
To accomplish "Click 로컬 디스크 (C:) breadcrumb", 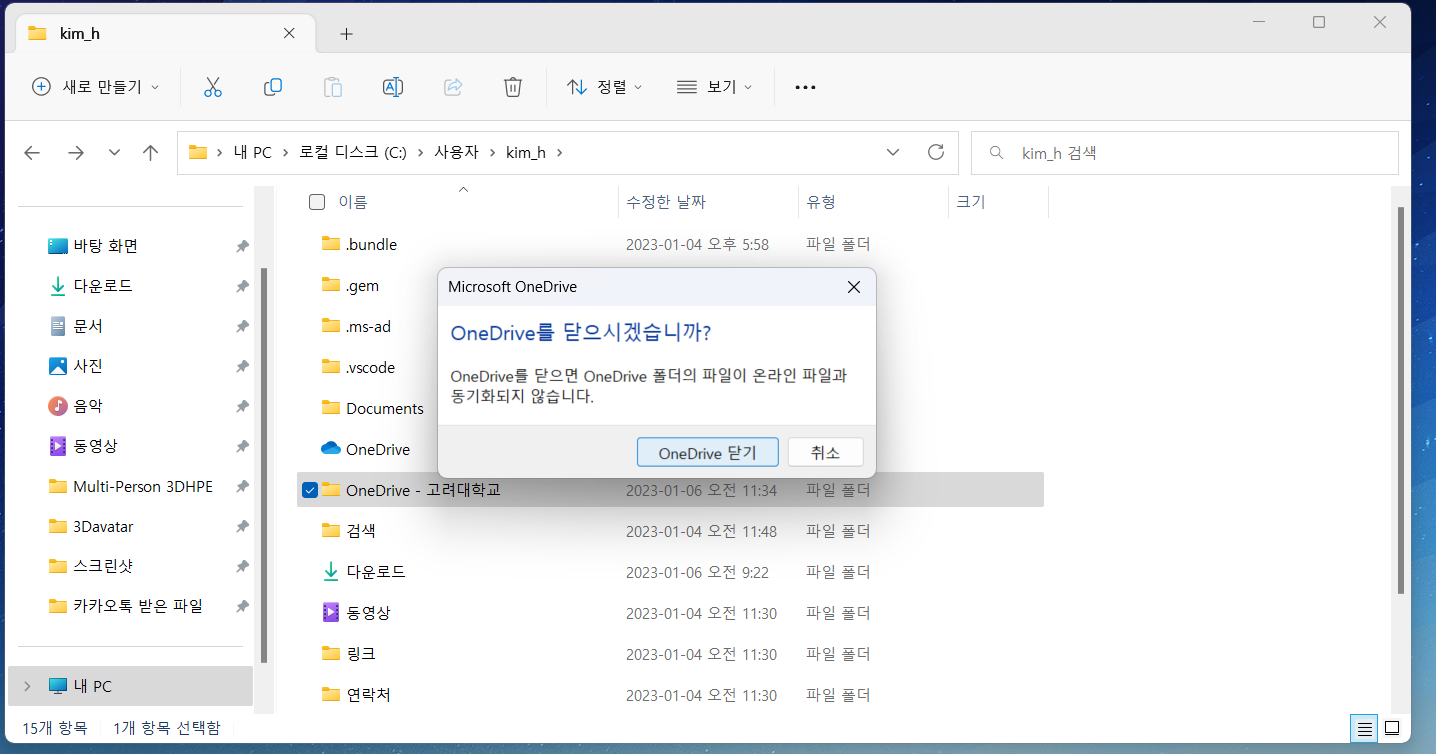I will pos(353,153).
